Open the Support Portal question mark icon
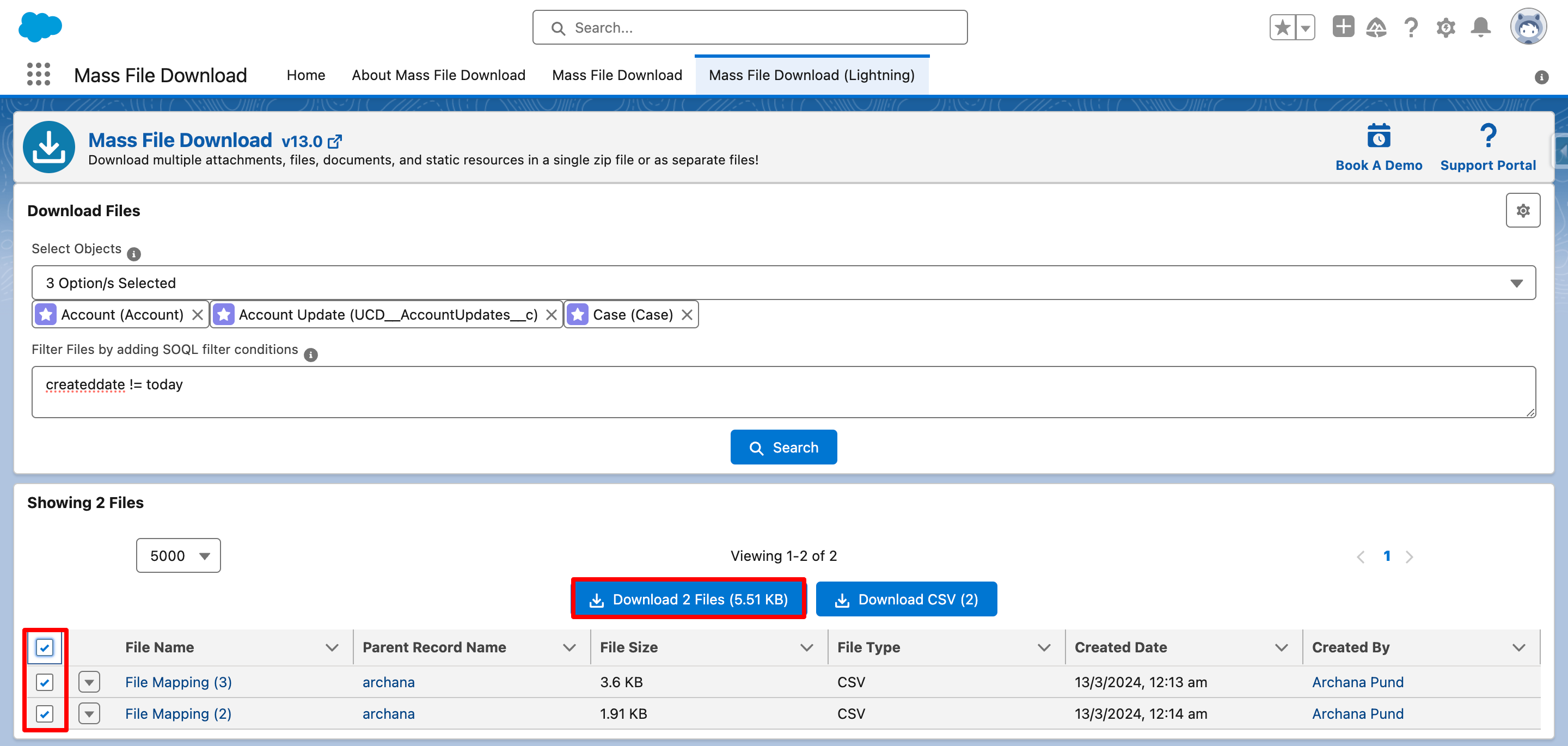1568x746 pixels. click(x=1487, y=137)
